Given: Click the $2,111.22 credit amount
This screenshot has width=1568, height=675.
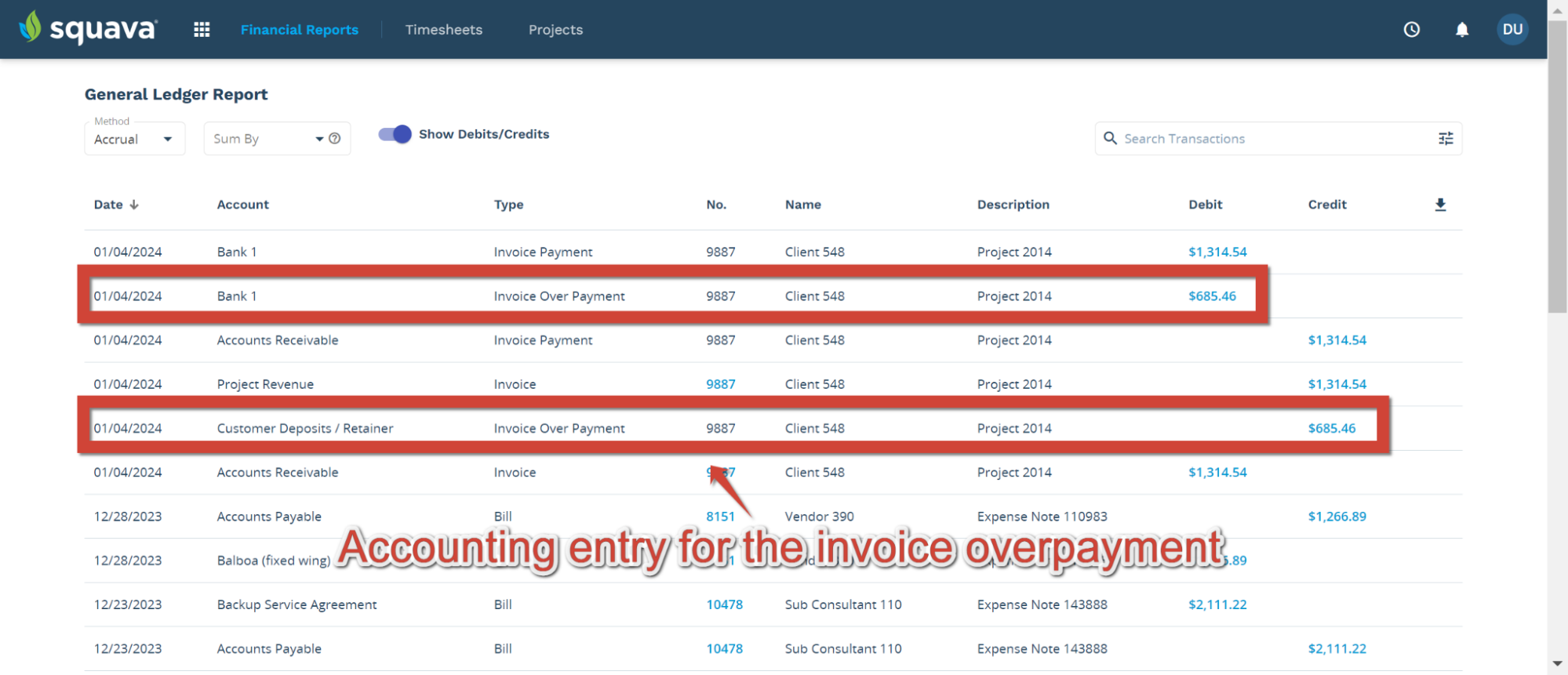Looking at the screenshot, I should pos(1337,649).
